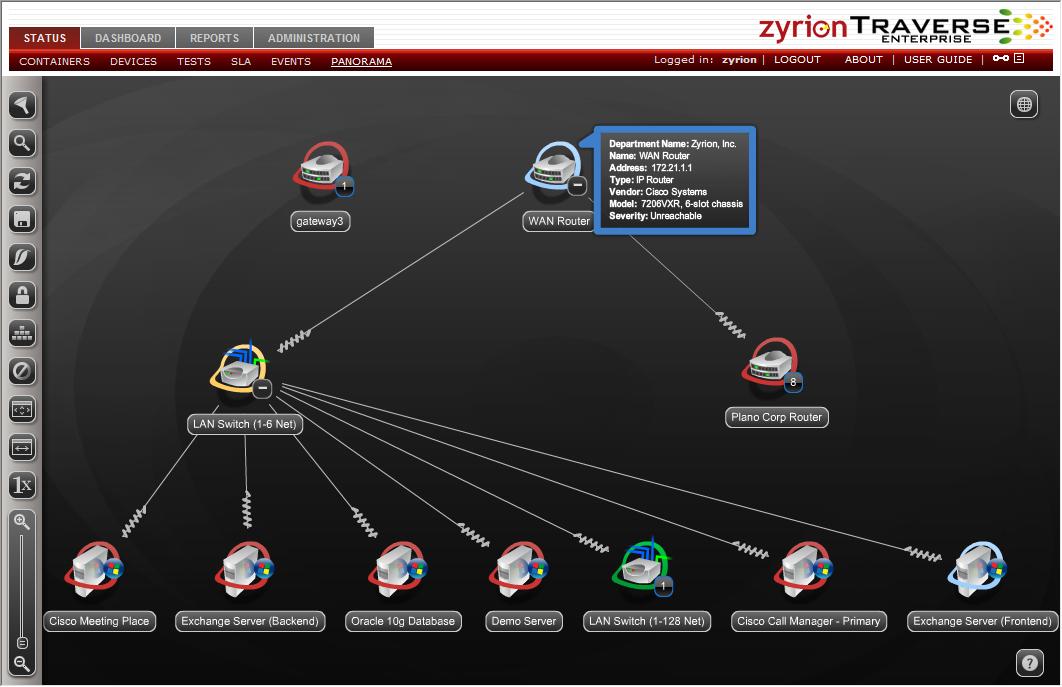Viewport: 1062px width, 687px height.
Task: Click the leaf icon in sidebar
Action: [22, 257]
